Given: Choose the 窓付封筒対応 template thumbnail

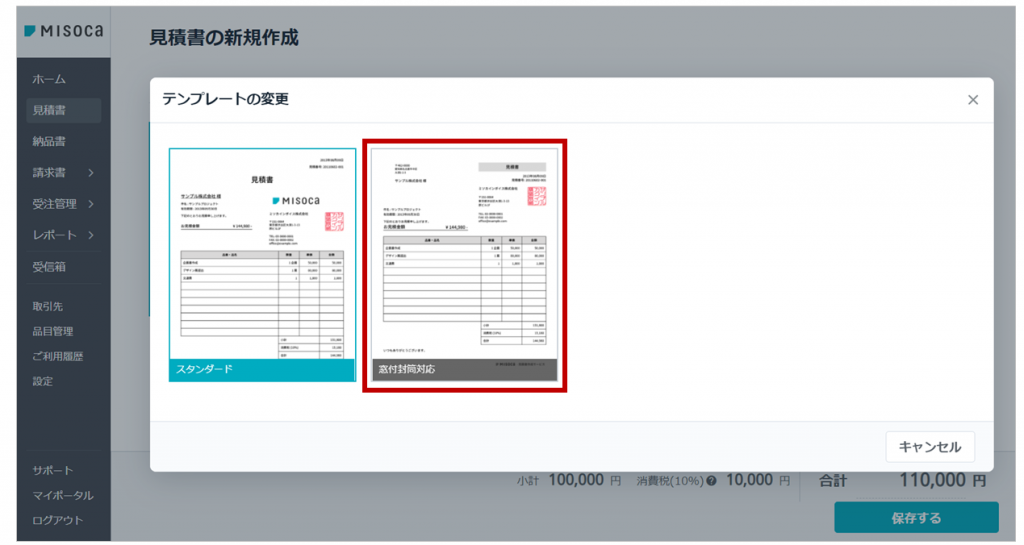Looking at the screenshot, I should pos(464,264).
